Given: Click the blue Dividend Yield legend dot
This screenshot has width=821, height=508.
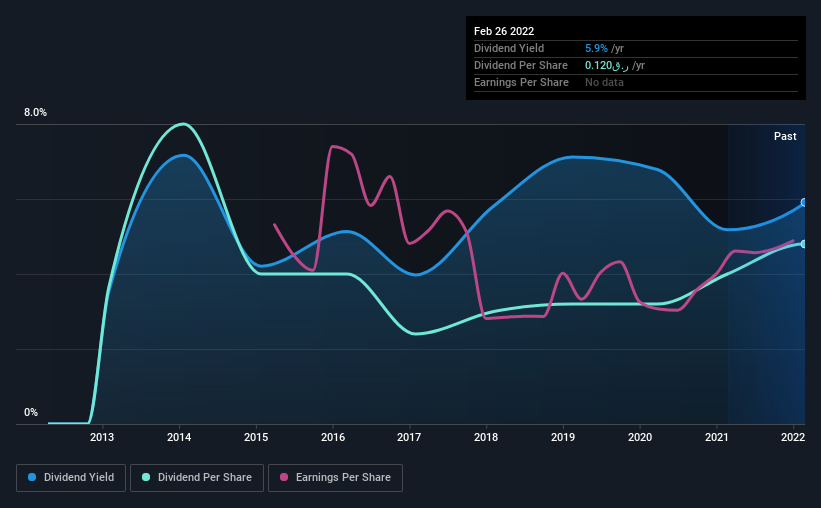Looking at the screenshot, I should (x=32, y=477).
